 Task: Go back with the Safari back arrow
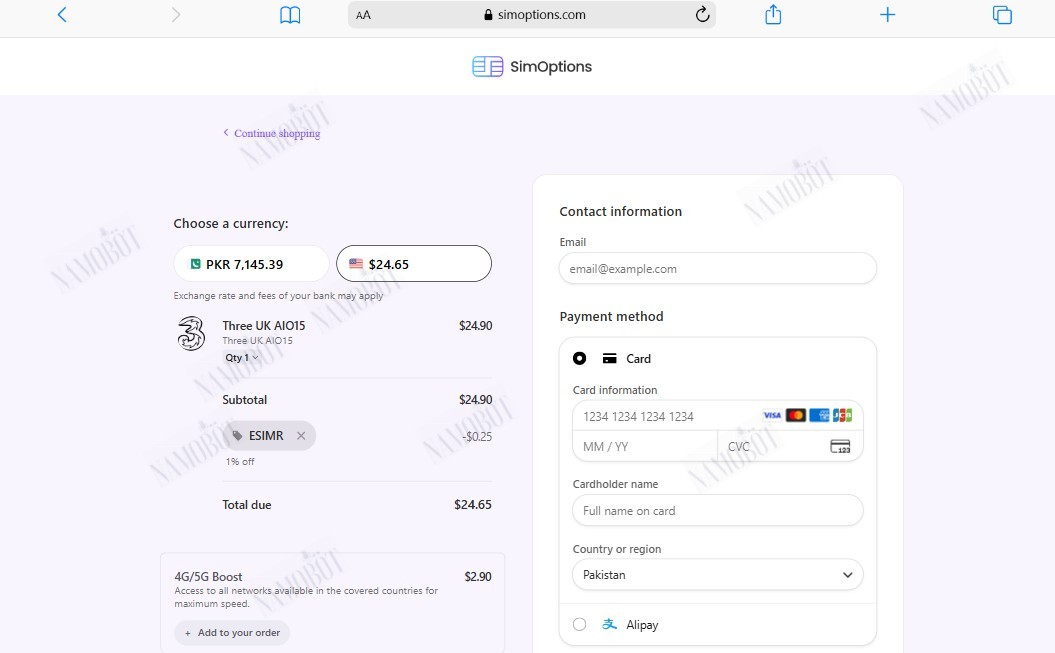click(62, 15)
